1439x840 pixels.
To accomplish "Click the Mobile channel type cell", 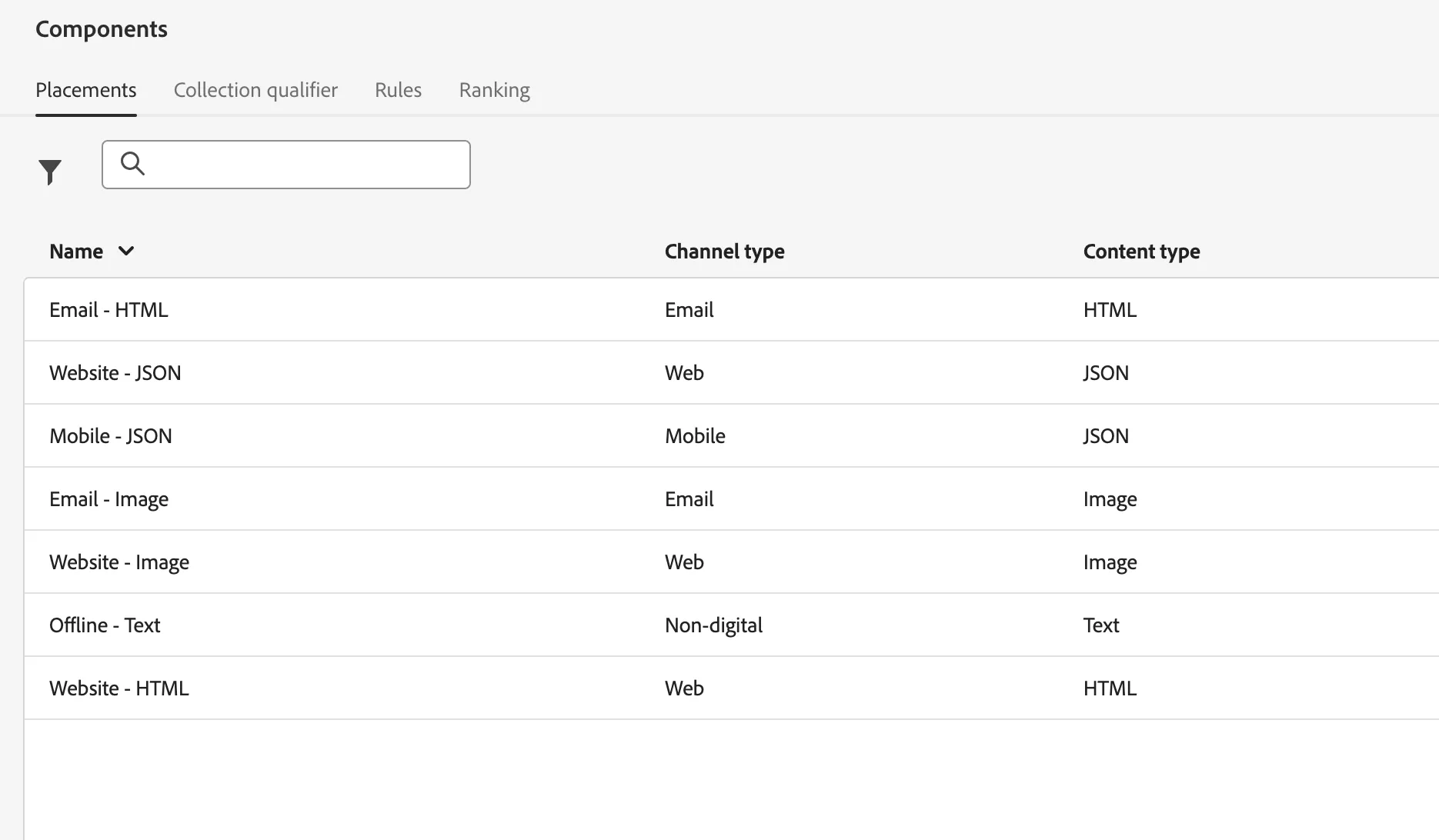I will pos(695,435).
